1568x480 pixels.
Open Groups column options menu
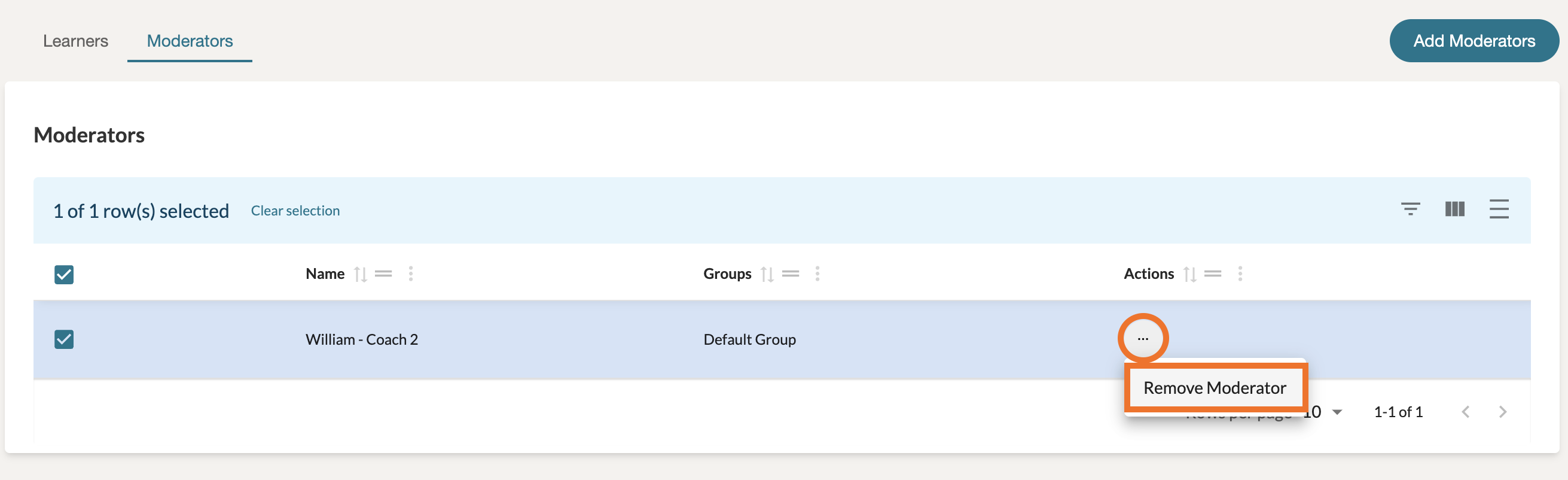pos(817,274)
